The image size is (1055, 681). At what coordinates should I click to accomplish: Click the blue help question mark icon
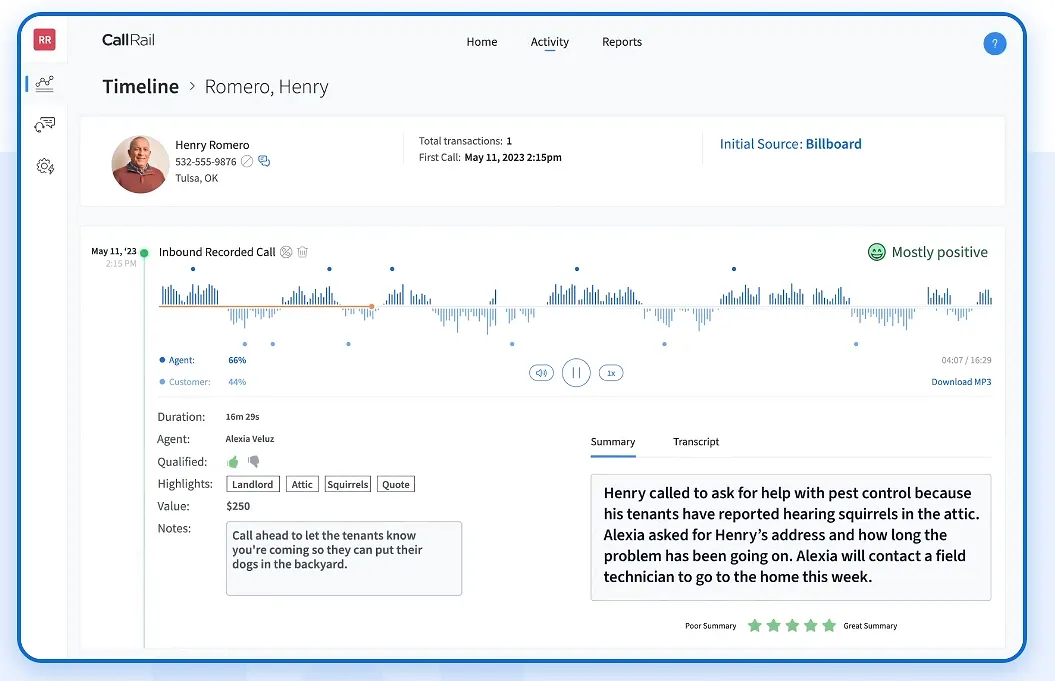(x=994, y=43)
